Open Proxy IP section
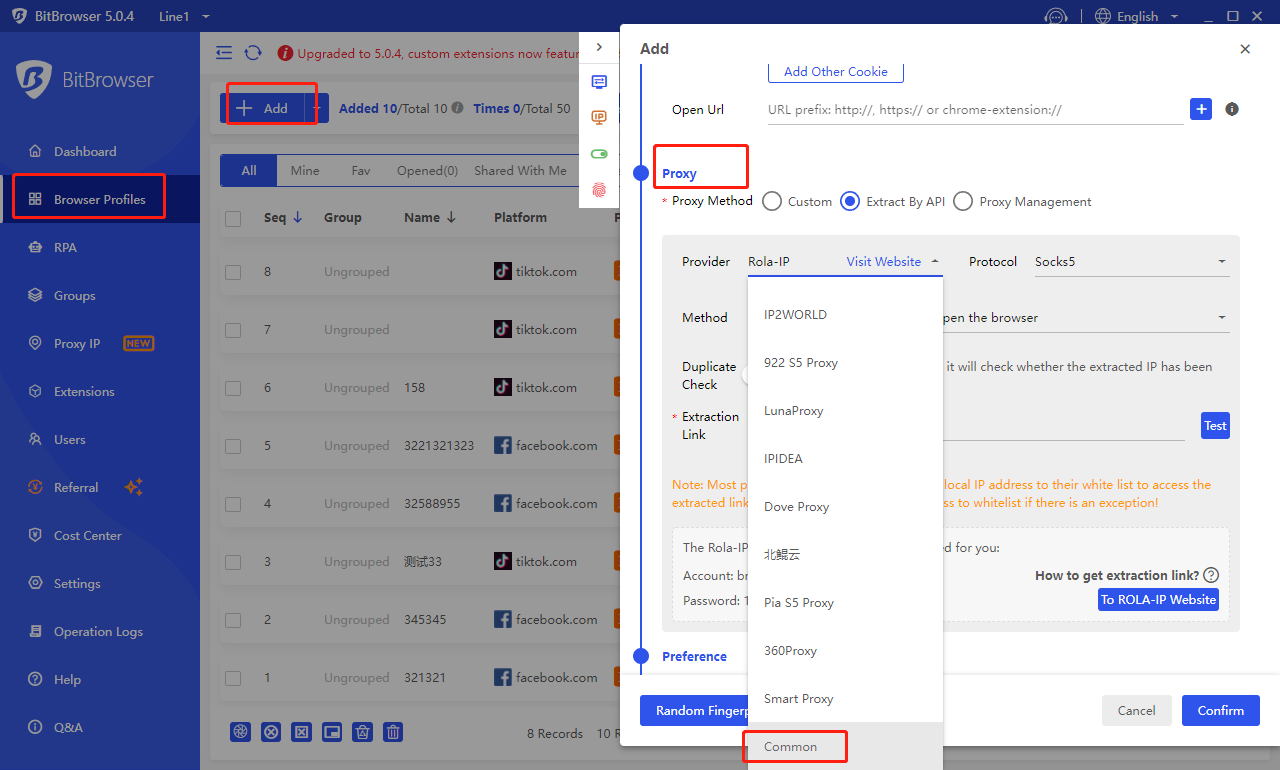The height and width of the screenshot is (770, 1280). coord(77,343)
